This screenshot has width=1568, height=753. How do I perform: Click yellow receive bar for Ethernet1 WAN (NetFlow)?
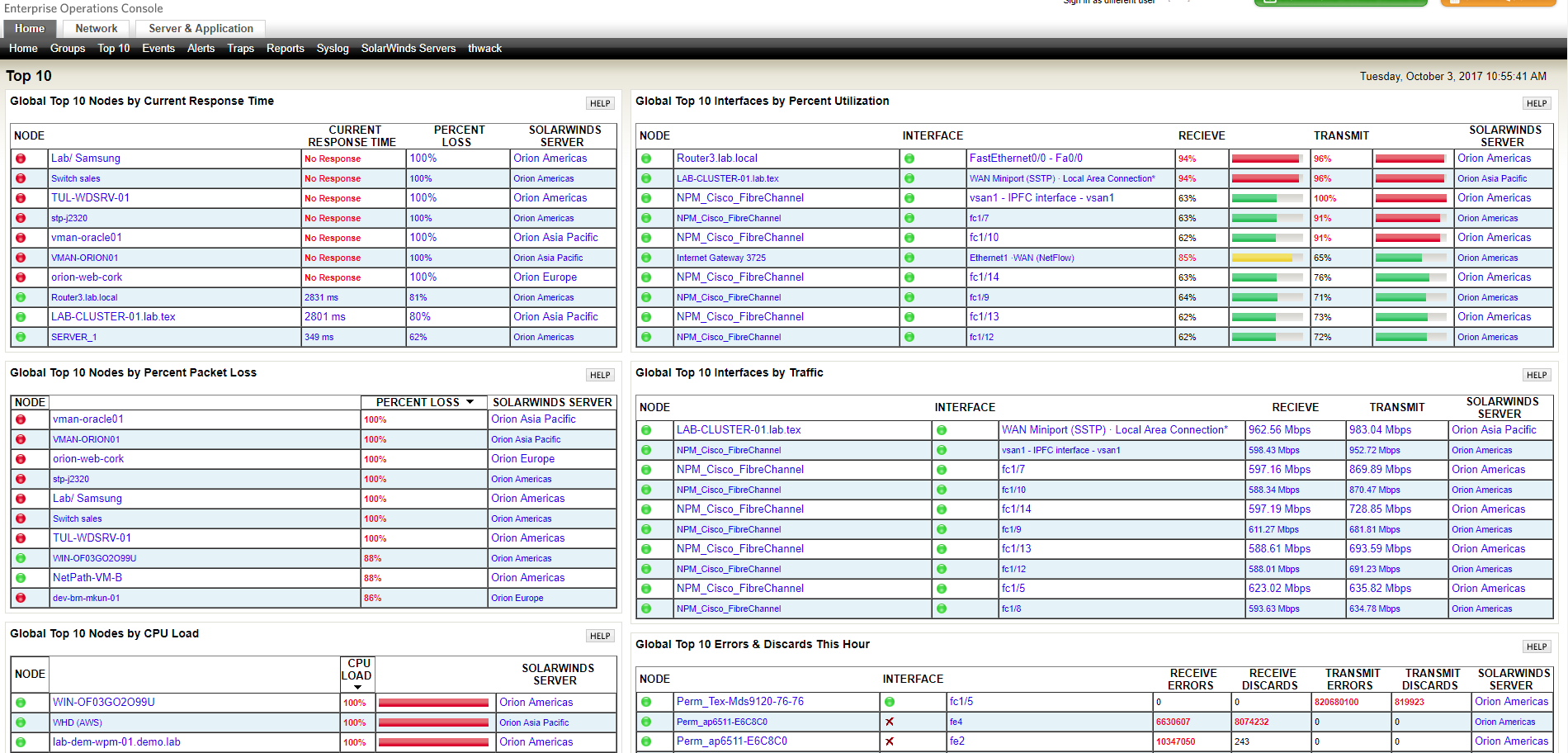coord(1268,258)
